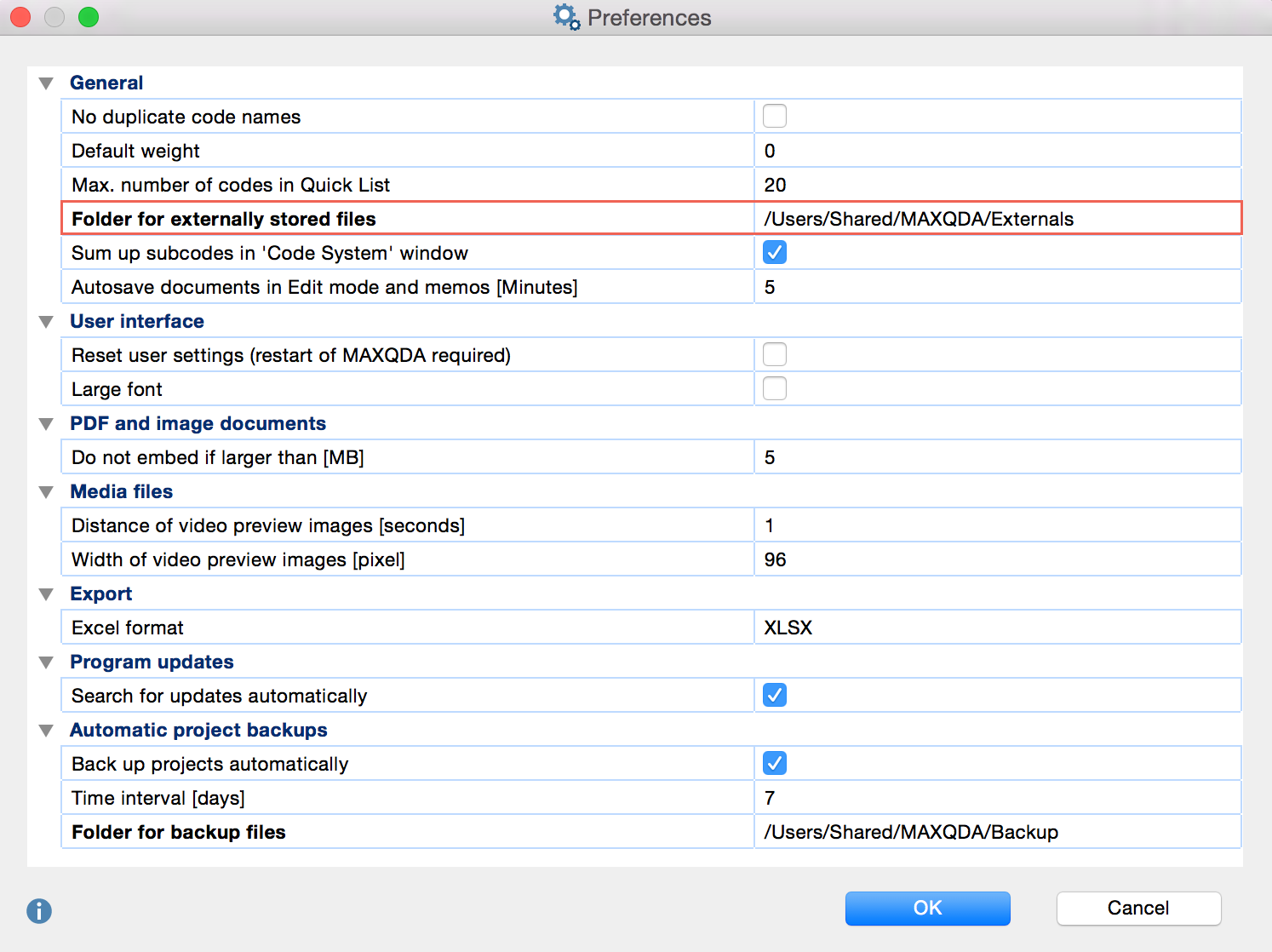Select the Default weight value field

coord(996,151)
